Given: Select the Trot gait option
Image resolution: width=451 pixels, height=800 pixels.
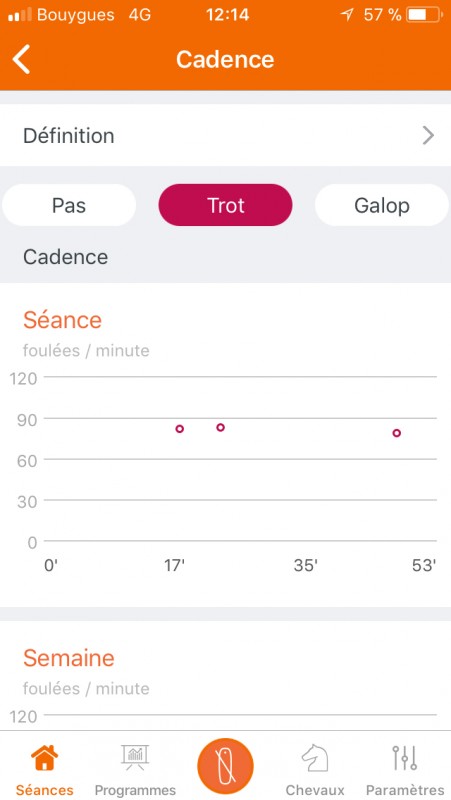Looking at the screenshot, I should pos(226,205).
